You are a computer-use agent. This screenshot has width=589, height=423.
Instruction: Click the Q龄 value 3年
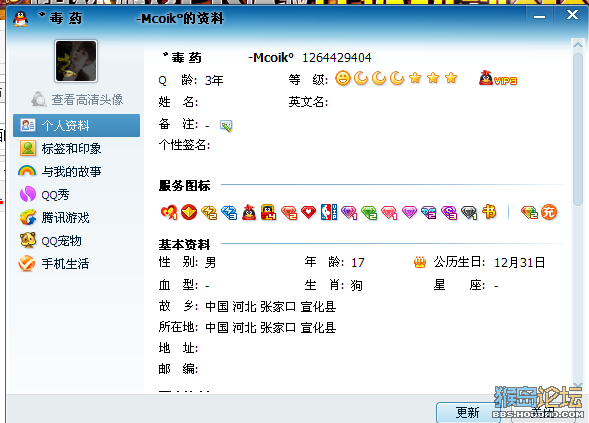(x=214, y=80)
